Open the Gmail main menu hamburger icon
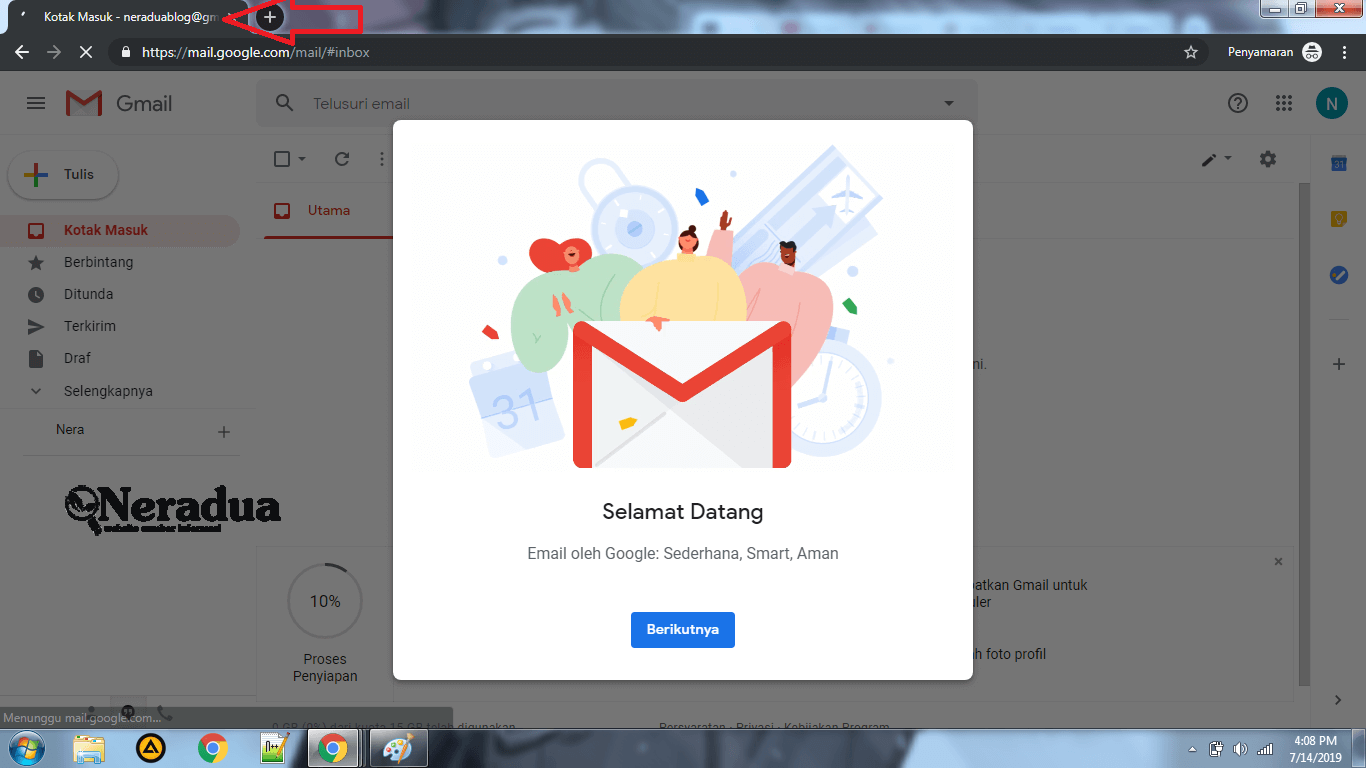 pos(36,103)
